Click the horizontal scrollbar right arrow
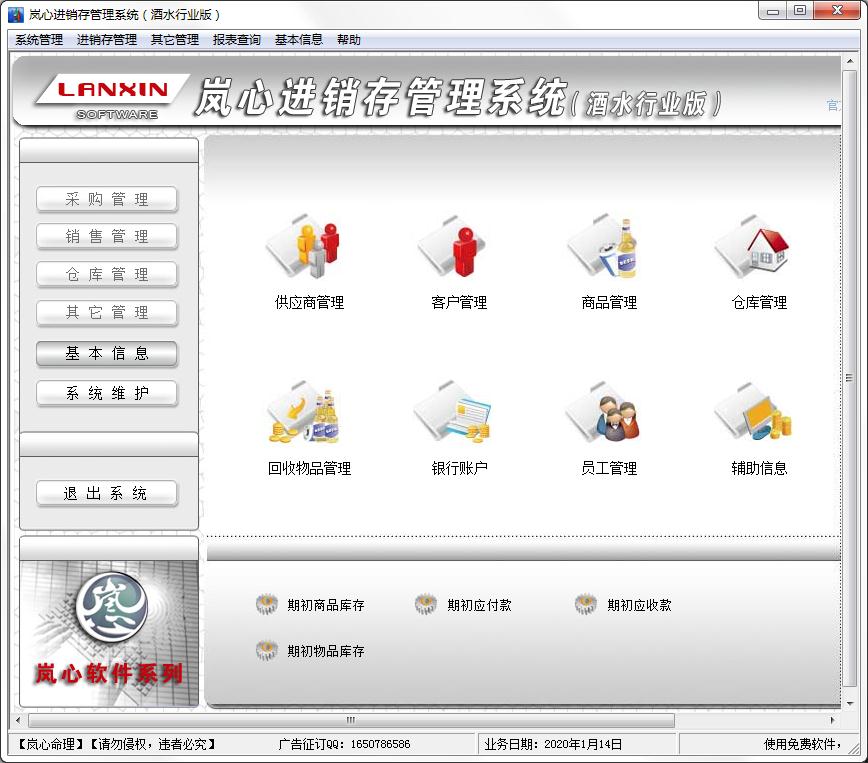The height and width of the screenshot is (763, 868). pos(832,720)
